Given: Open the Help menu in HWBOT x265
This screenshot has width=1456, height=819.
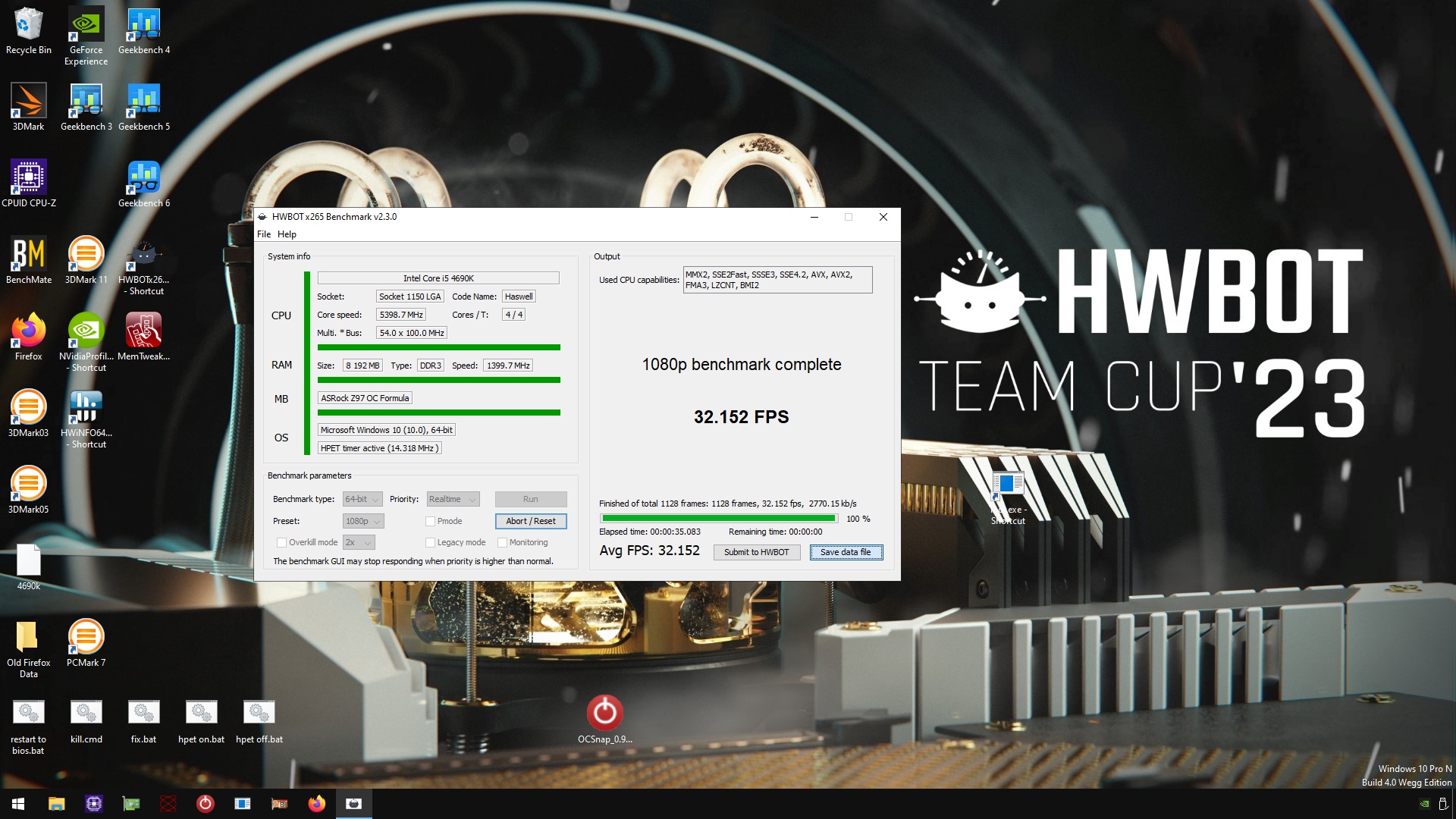Looking at the screenshot, I should pyautogui.click(x=287, y=234).
